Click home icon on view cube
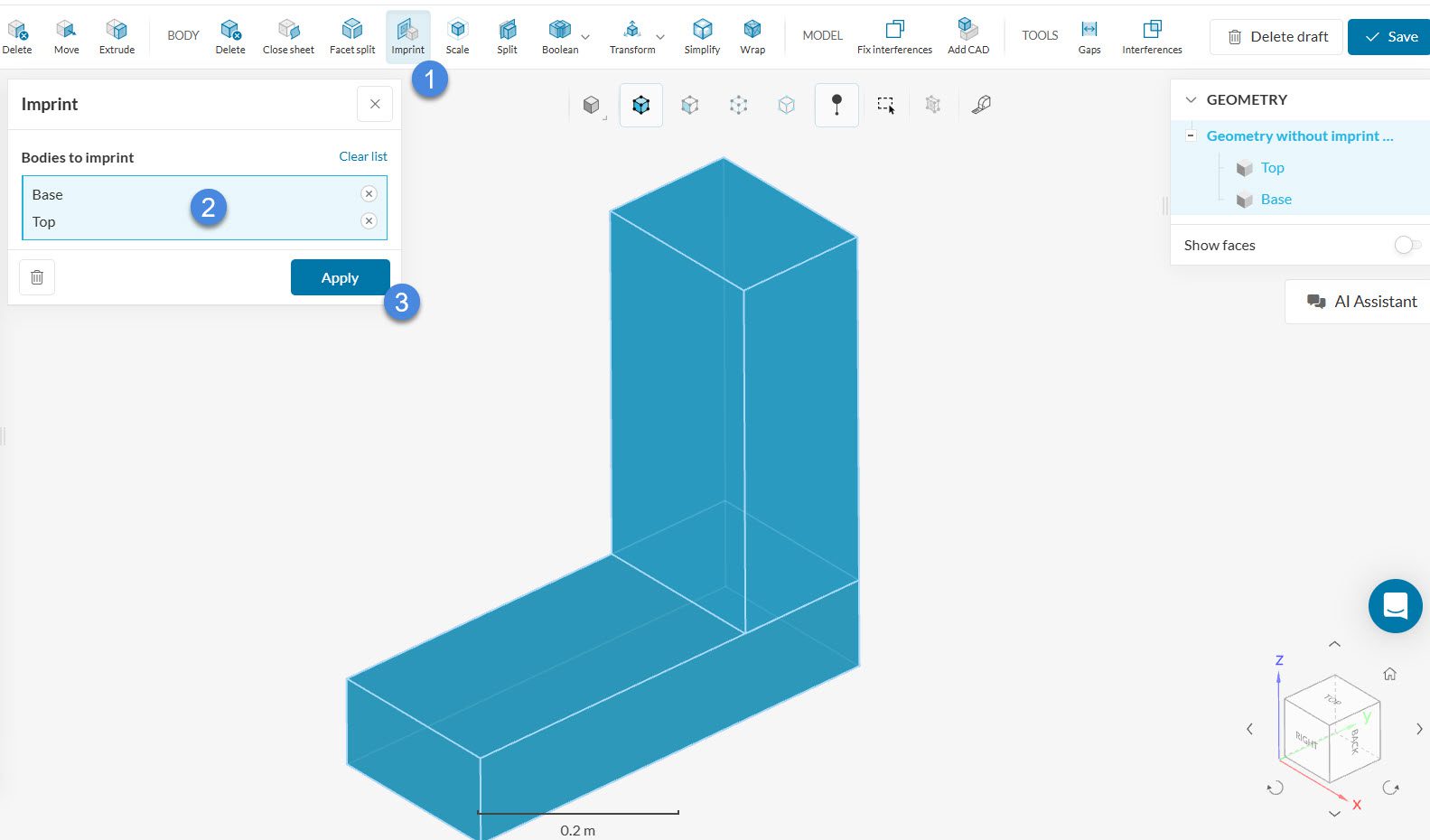The image size is (1430, 840). (x=1389, y=674)
